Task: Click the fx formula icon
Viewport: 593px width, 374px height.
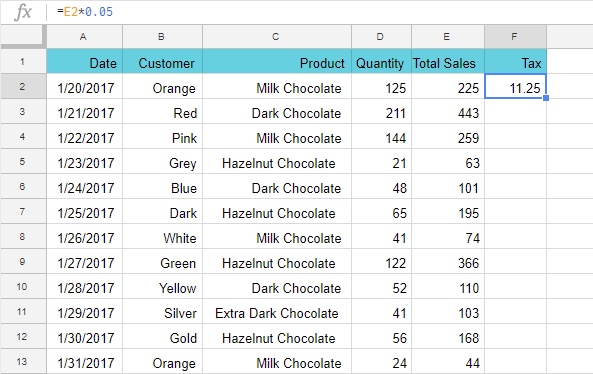Action: pos(22,12)
